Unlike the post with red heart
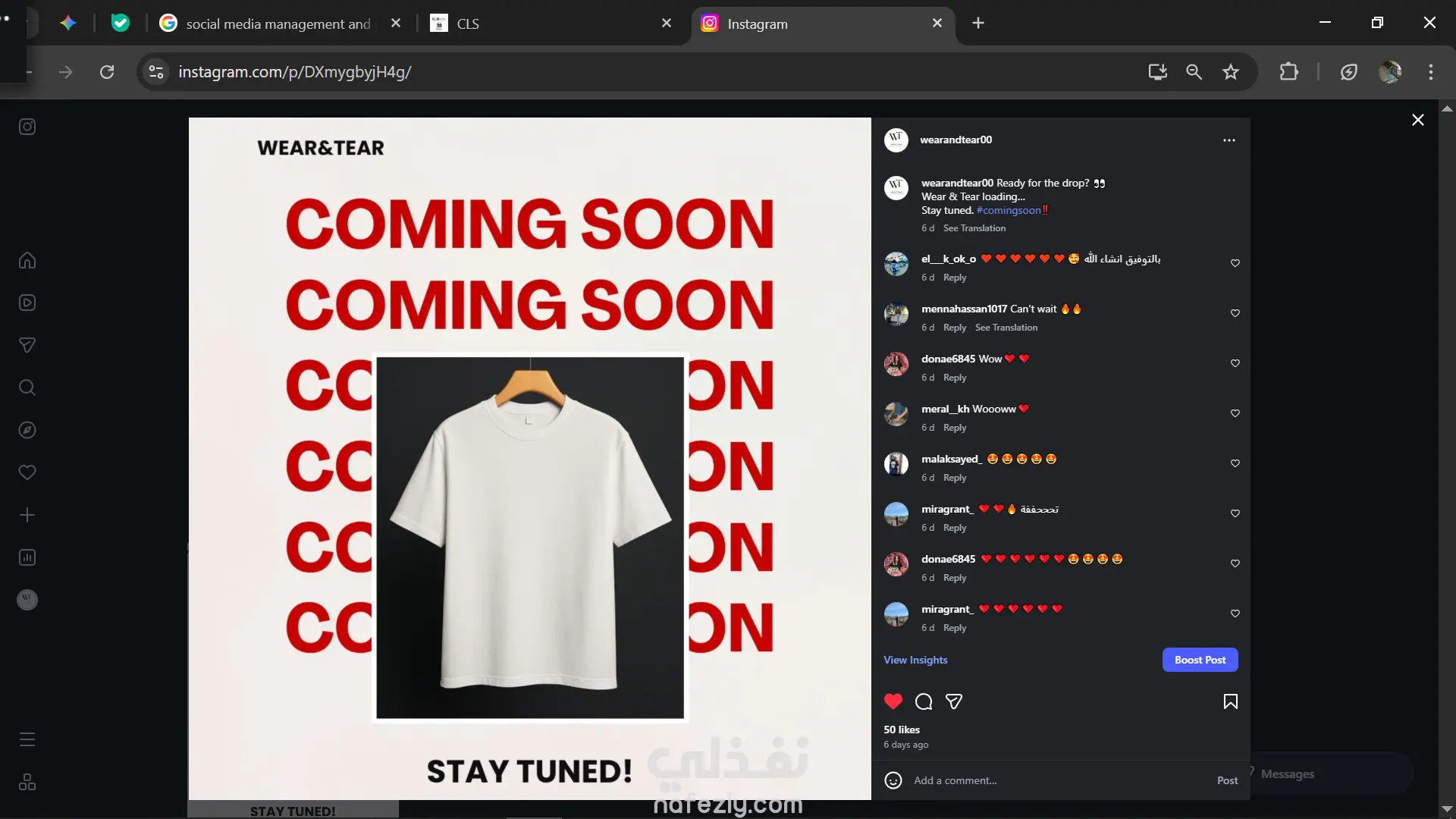This screenshot has width=1456, height=819. (x=893, y=701)
